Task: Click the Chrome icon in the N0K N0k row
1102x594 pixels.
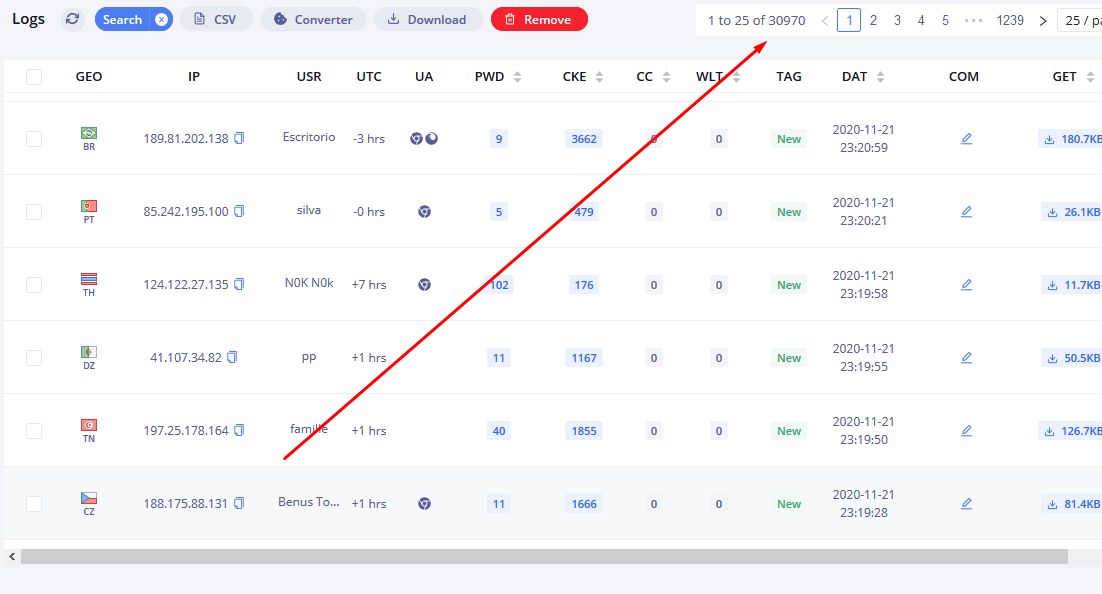Action: coord(424,285)
